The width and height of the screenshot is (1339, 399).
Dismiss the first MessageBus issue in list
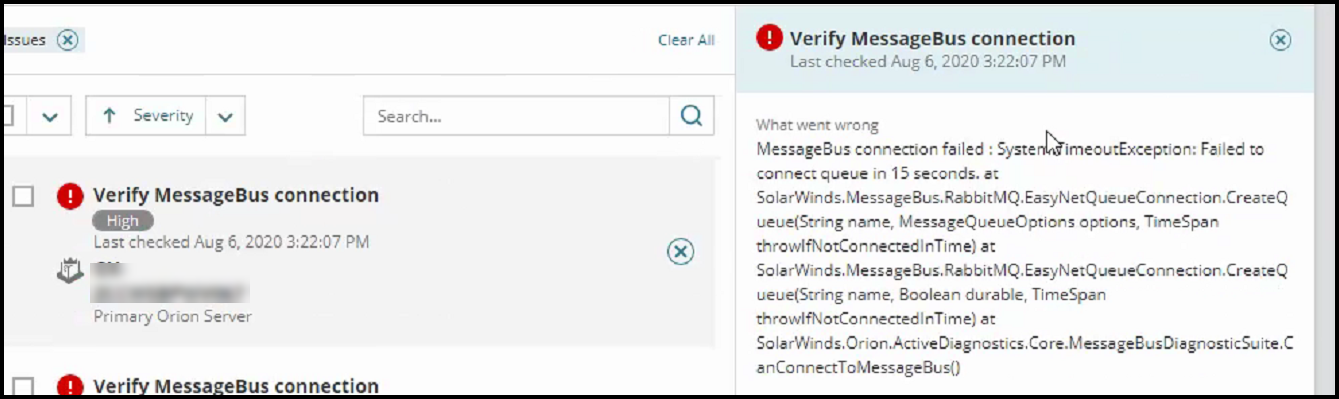click(680, 252)
